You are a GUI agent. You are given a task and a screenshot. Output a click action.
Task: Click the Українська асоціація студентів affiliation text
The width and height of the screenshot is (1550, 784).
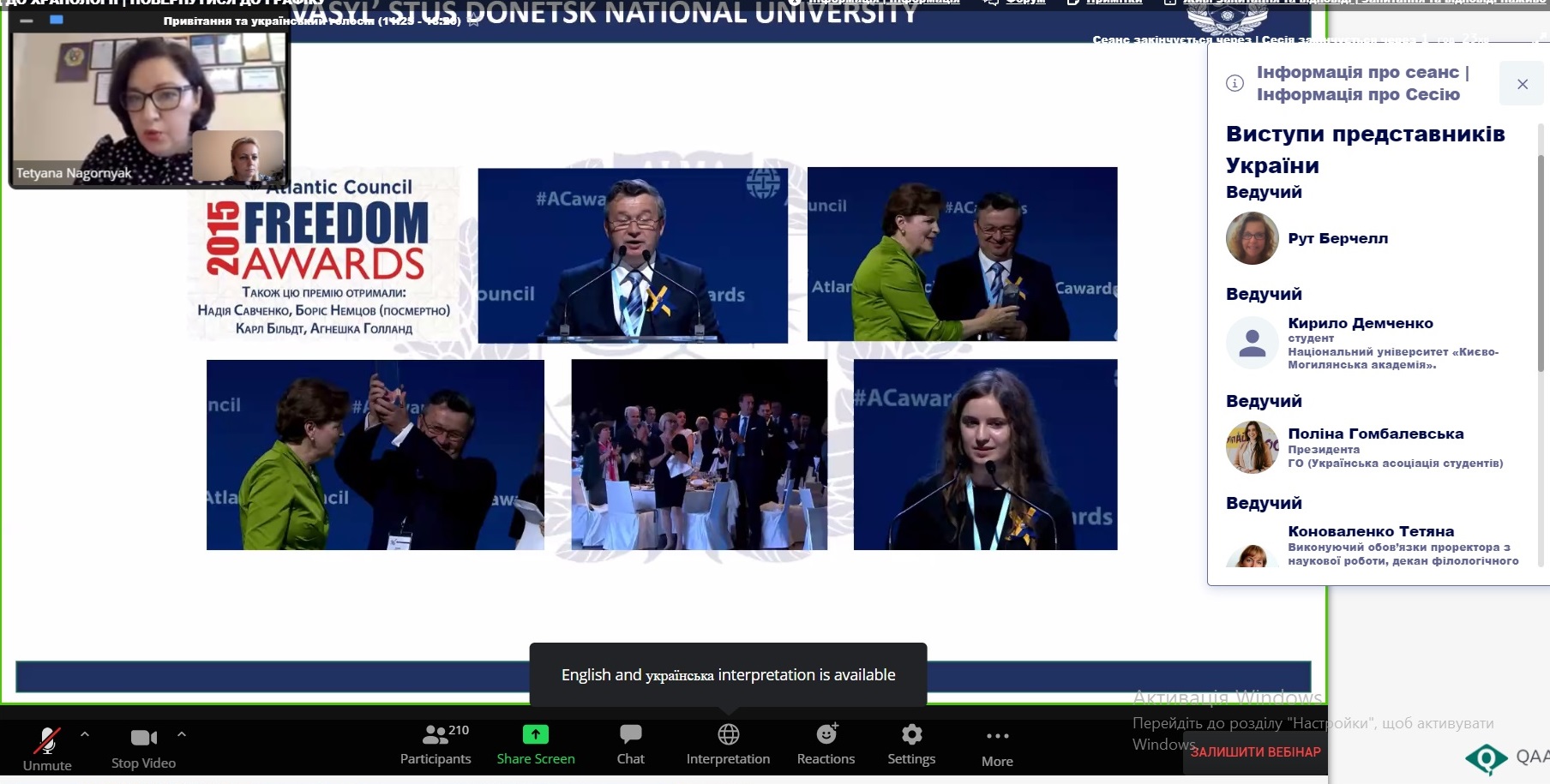pyautogui.click(x=1396, y=463)
